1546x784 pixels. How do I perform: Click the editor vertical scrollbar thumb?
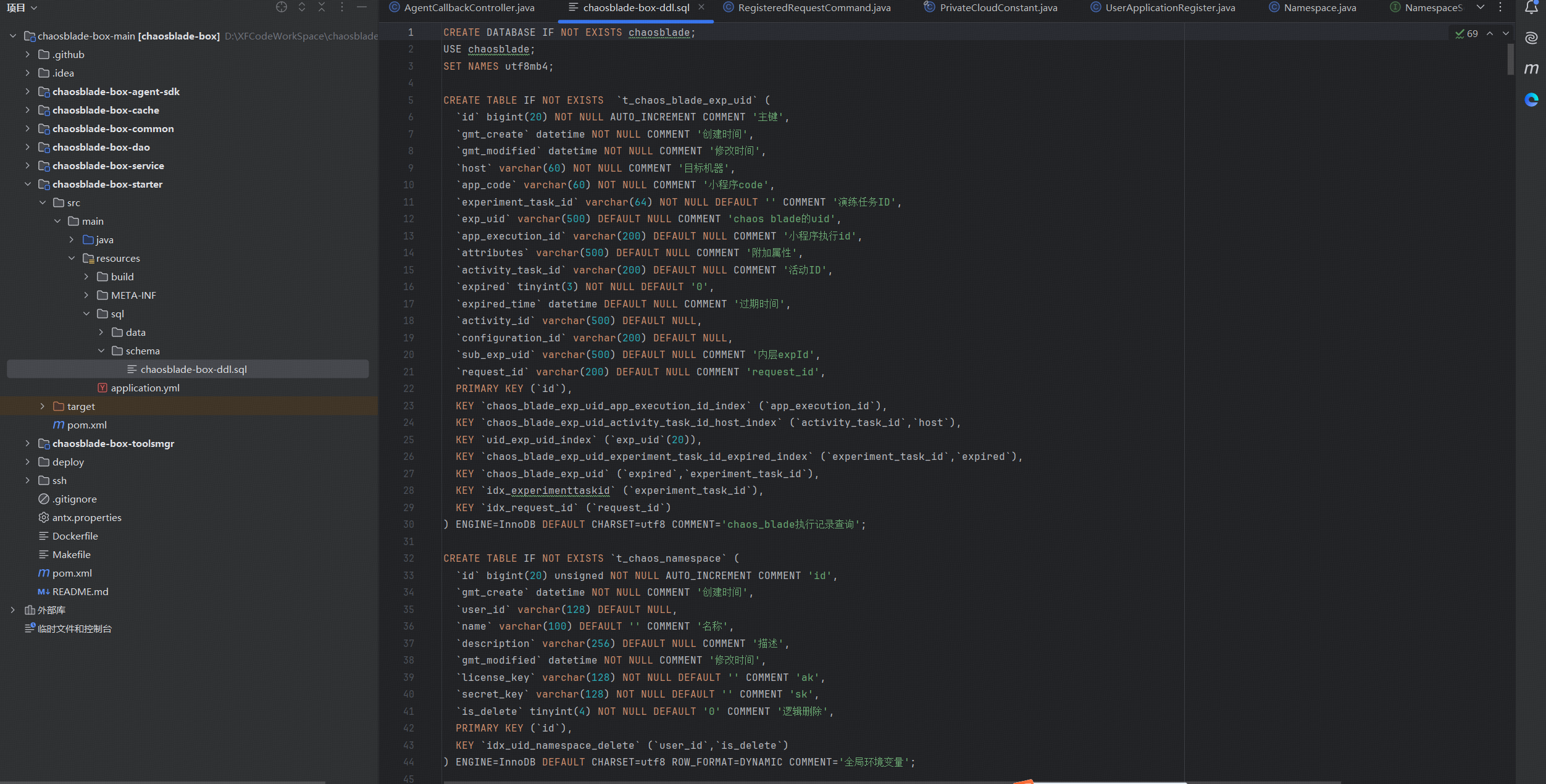pos(1510,59)
